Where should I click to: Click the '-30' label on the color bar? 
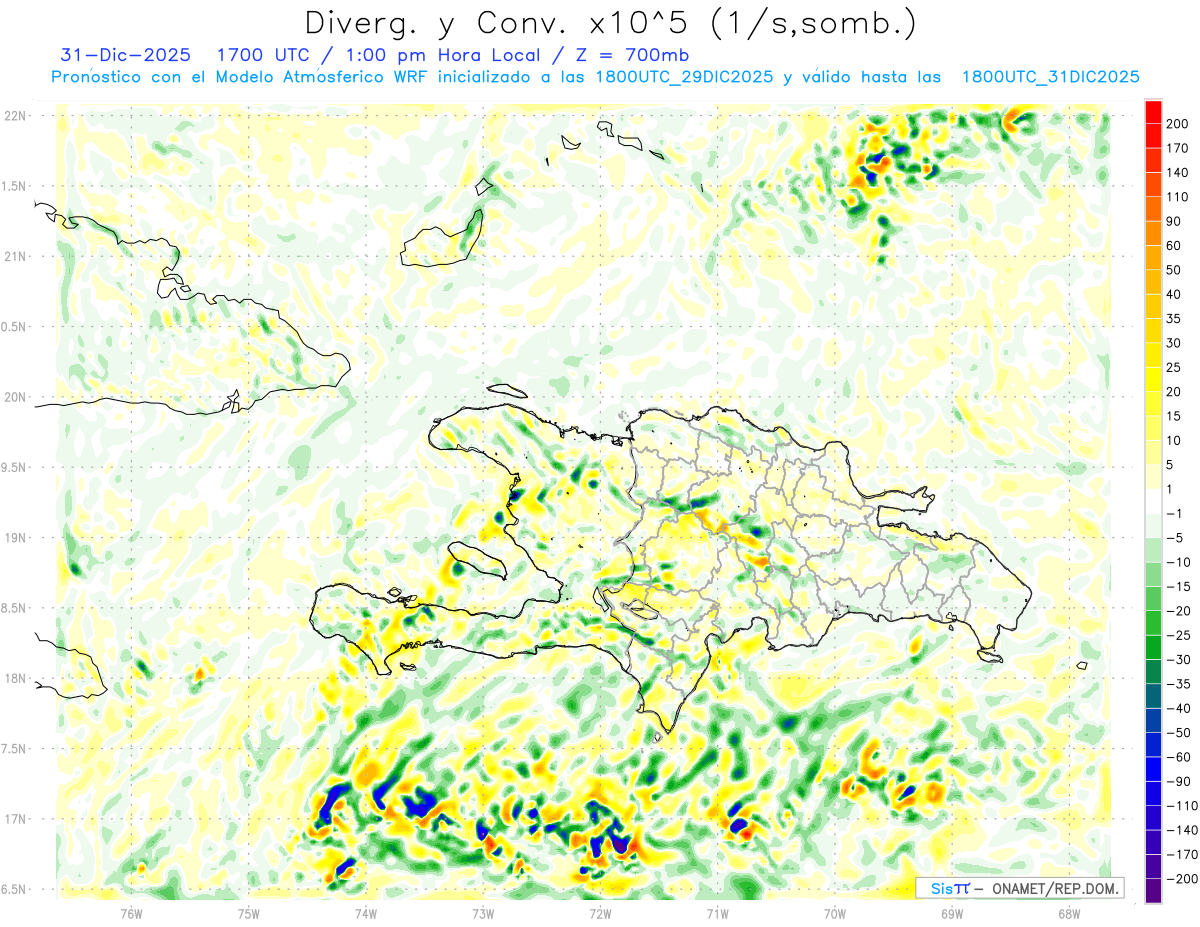[x=1177, y=660]
